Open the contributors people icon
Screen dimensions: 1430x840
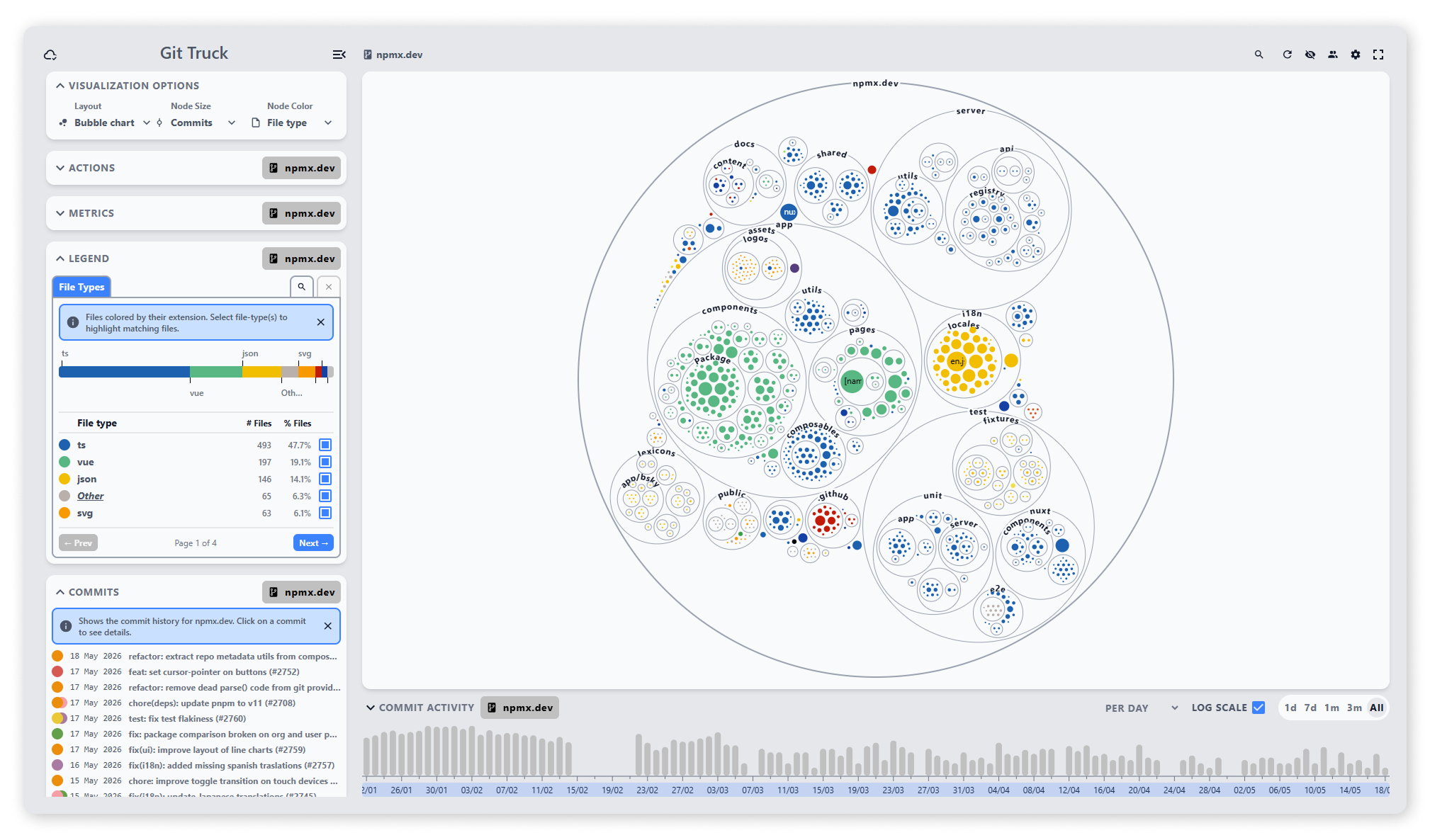pos(1332,55)
